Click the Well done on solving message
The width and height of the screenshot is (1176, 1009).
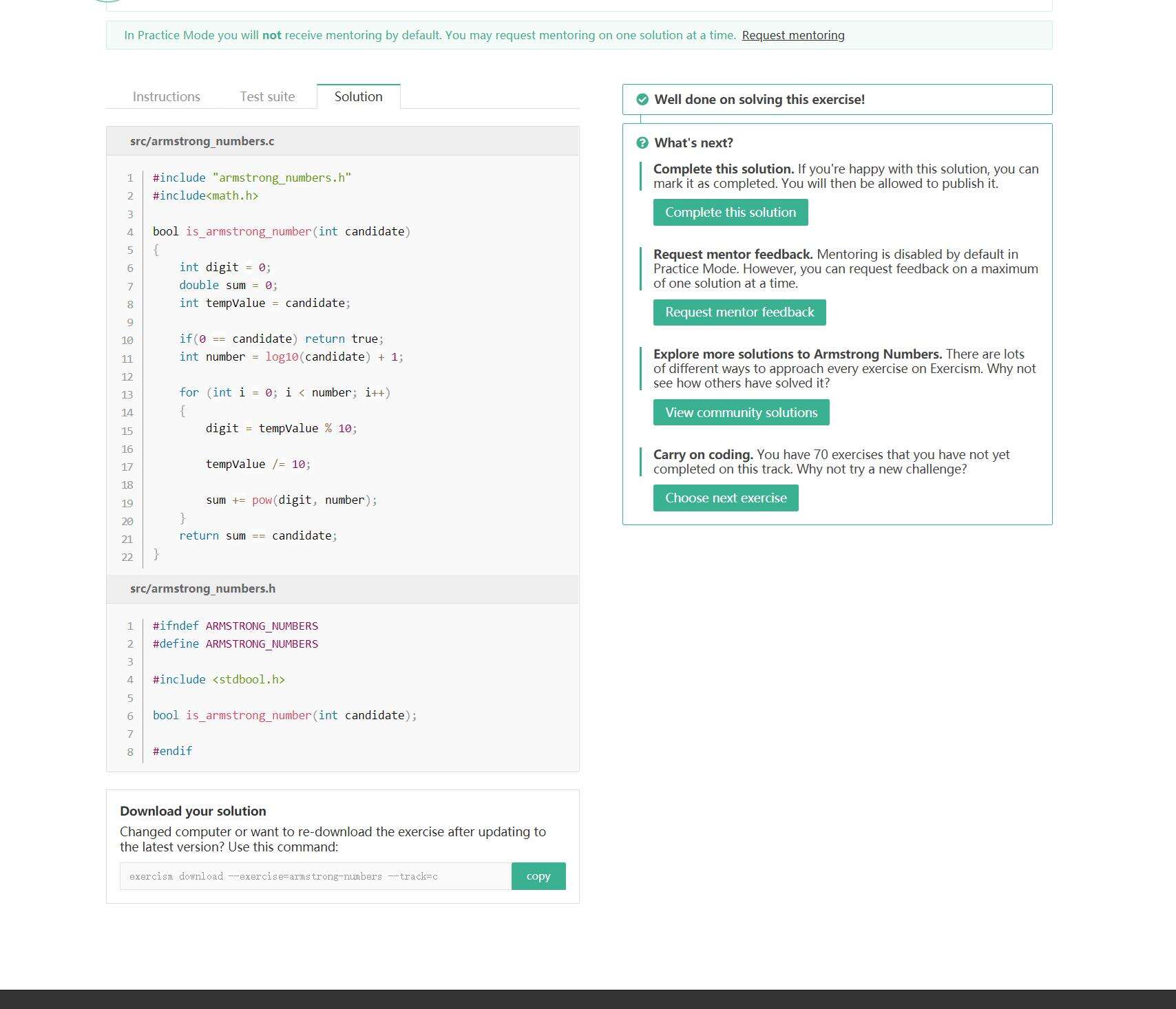click(x=759, y=100)
